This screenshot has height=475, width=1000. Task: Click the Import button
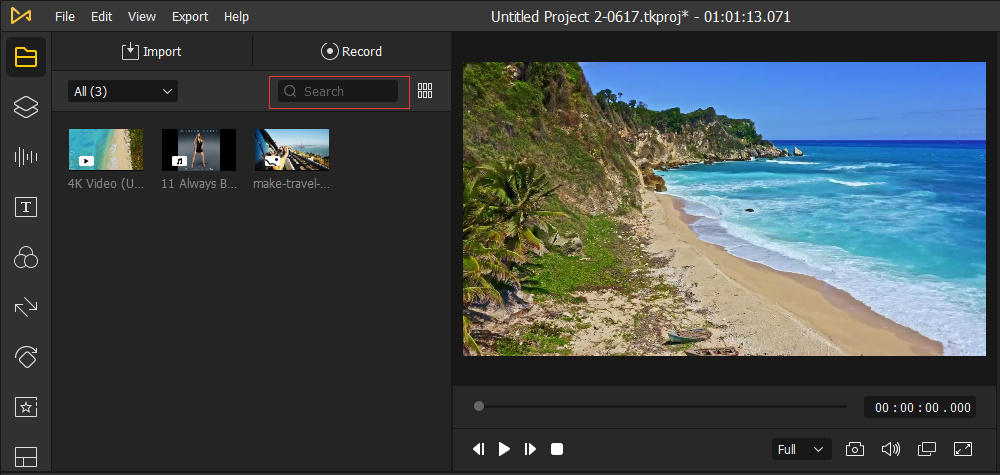[x=151, y=51]
